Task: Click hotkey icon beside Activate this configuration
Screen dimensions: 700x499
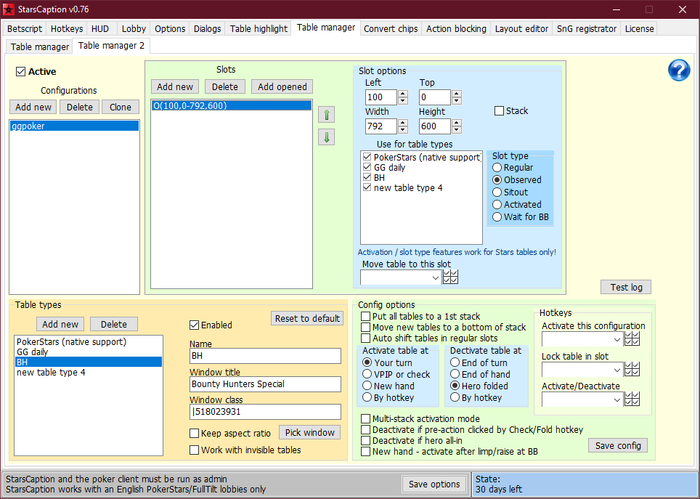Action: 632,340
